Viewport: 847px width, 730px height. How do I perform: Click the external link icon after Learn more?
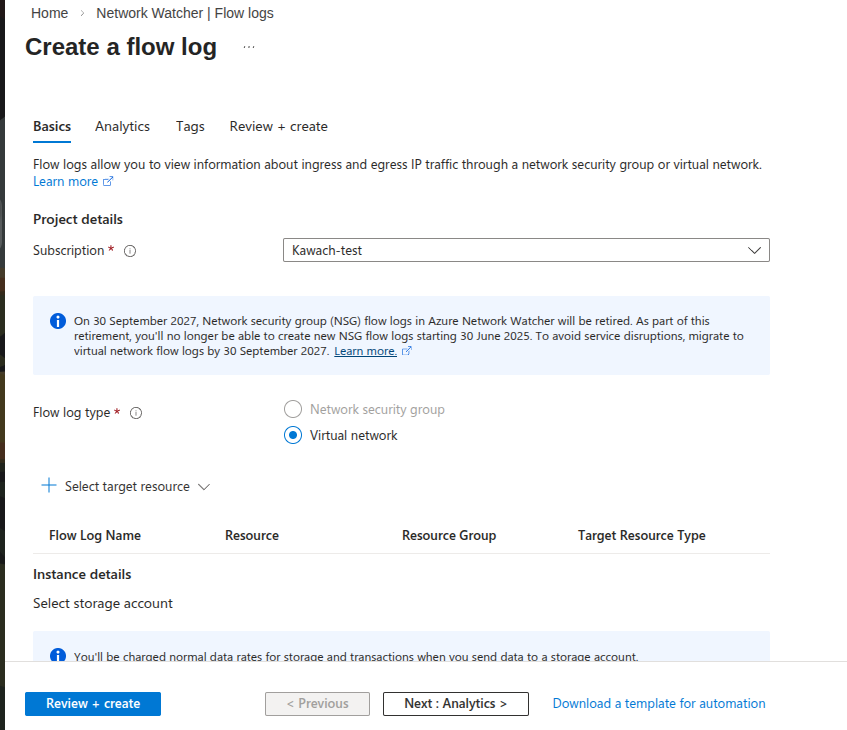point(106,181)
